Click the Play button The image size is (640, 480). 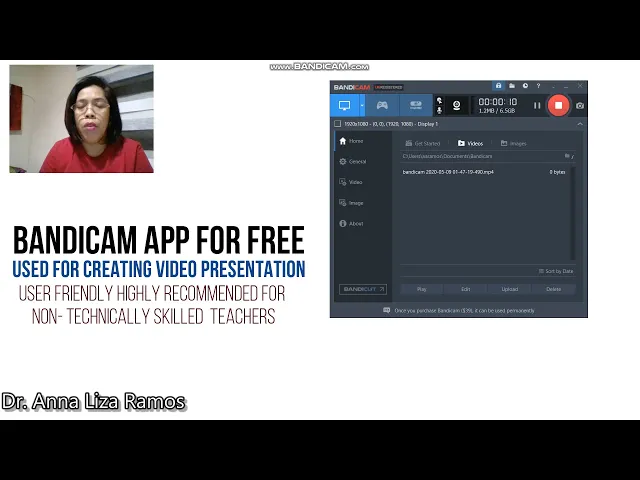(x=422, y=289)
